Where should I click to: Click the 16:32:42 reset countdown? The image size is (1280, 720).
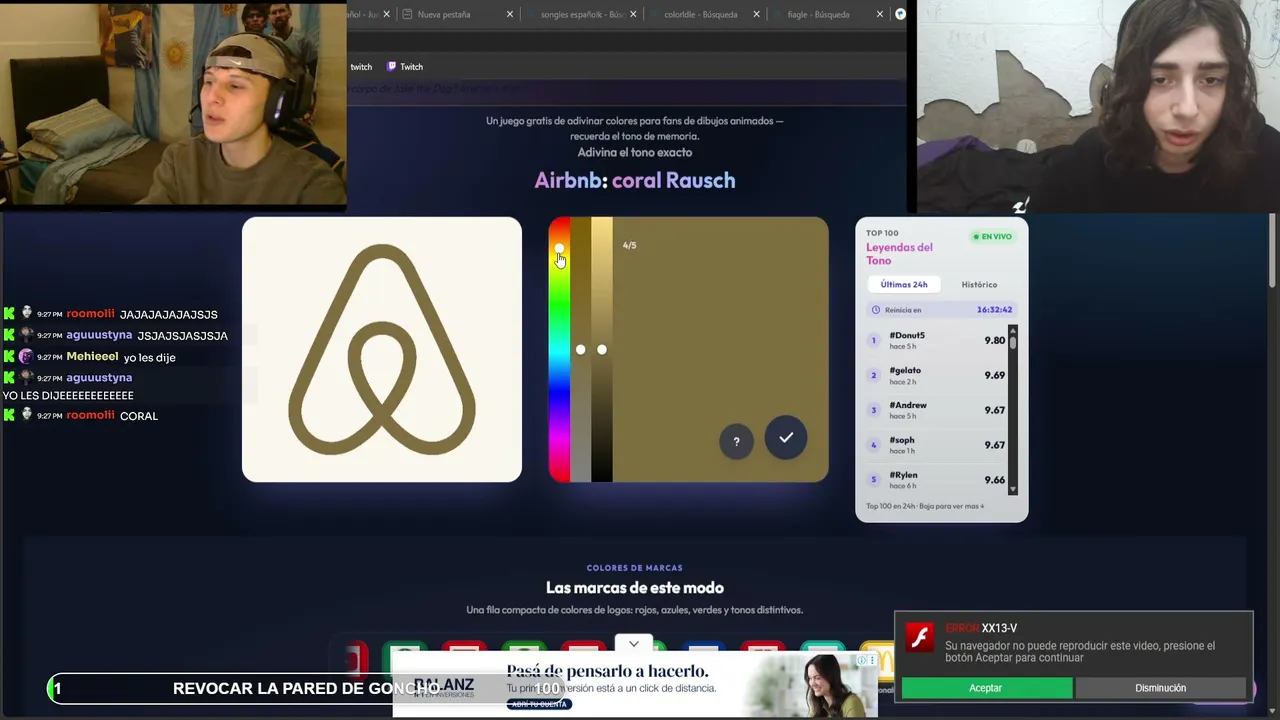[x=994, y=310]
